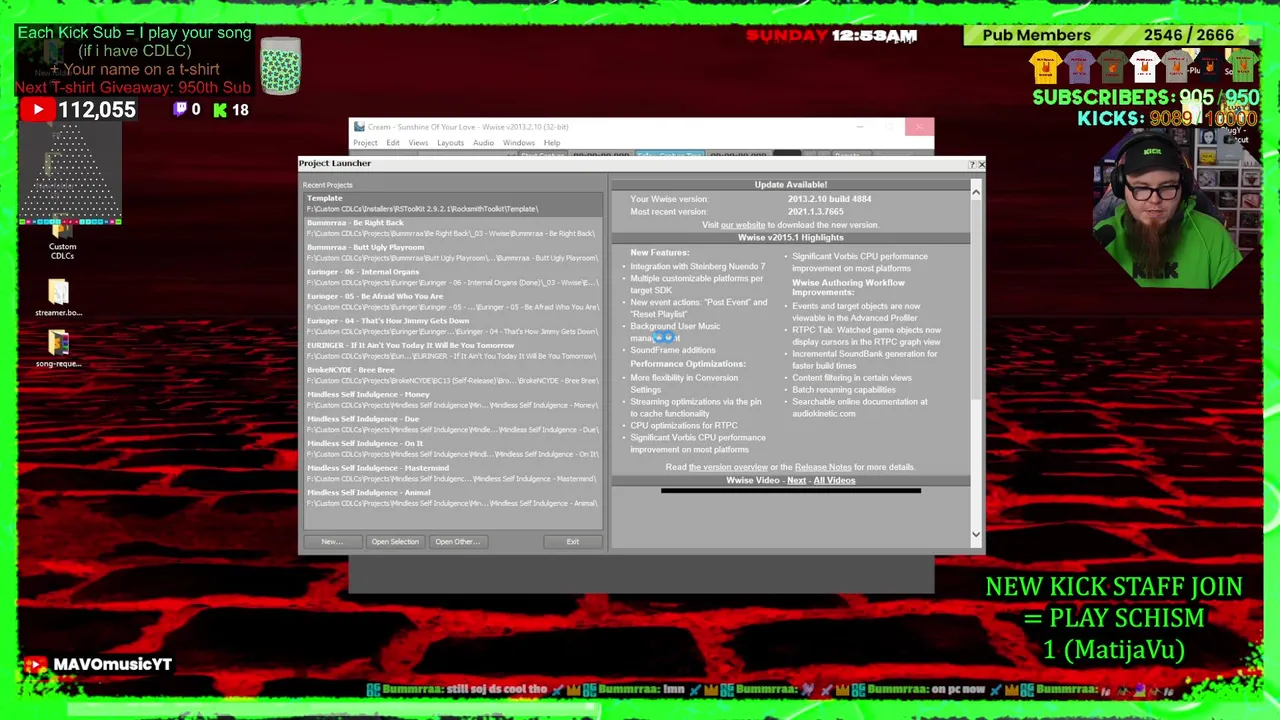Click the 'Recent Projects' label
Image resolution: width=1280 pixels, height=720 pixels.
click(x=328, y=185)
